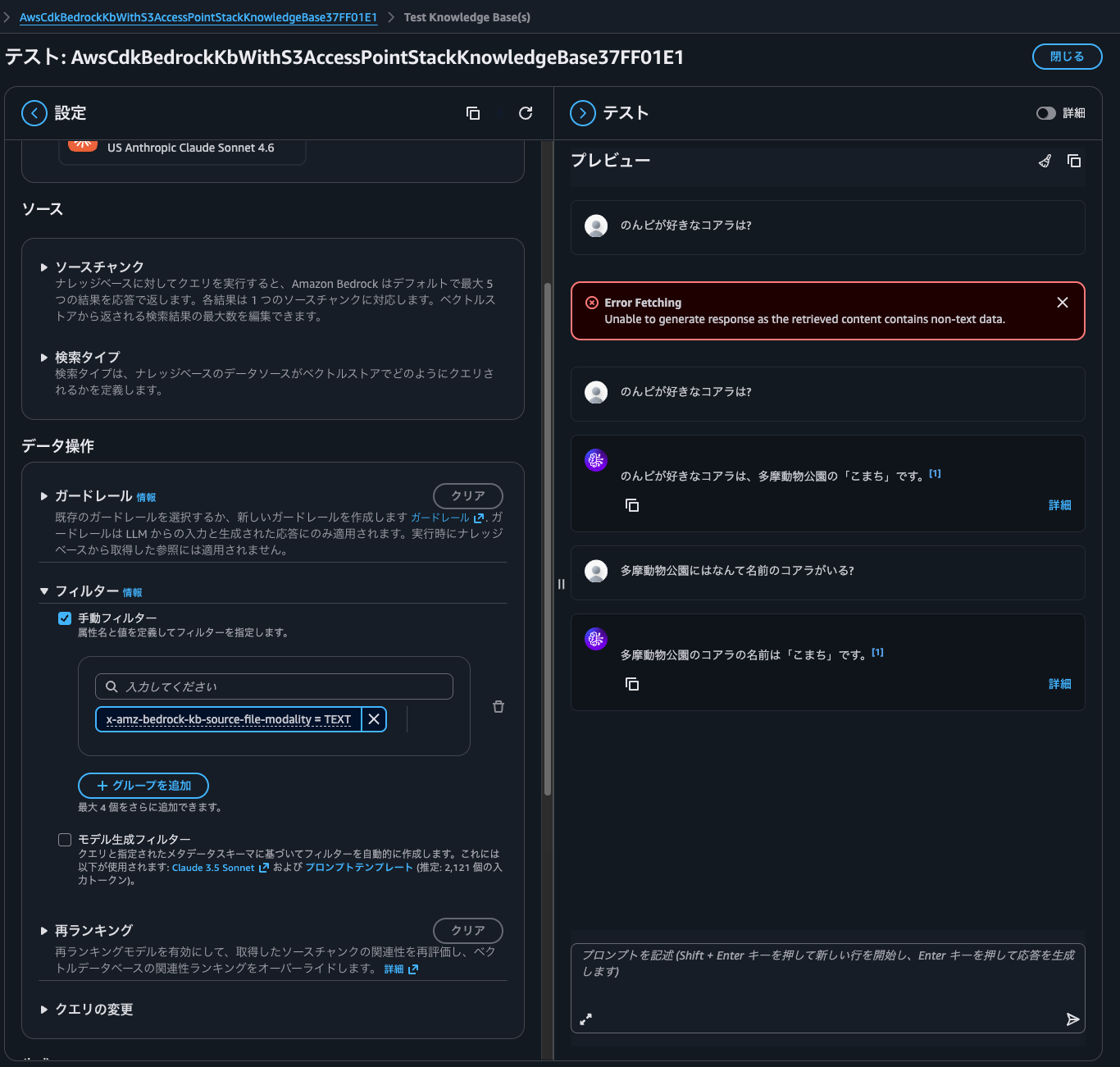Screen dimensions: 1120x1067
Task: Dismiss the Error Fetching alert
Action: click(x=1063, y=303)
